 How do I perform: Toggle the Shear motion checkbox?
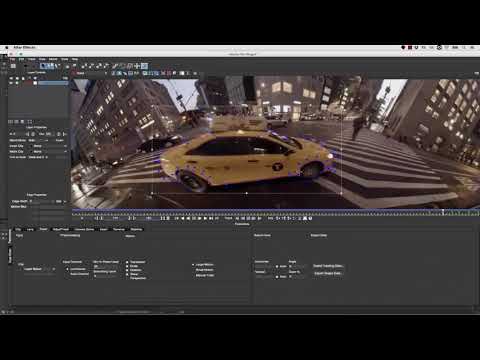pyautogui.click(x=127, y=274)
